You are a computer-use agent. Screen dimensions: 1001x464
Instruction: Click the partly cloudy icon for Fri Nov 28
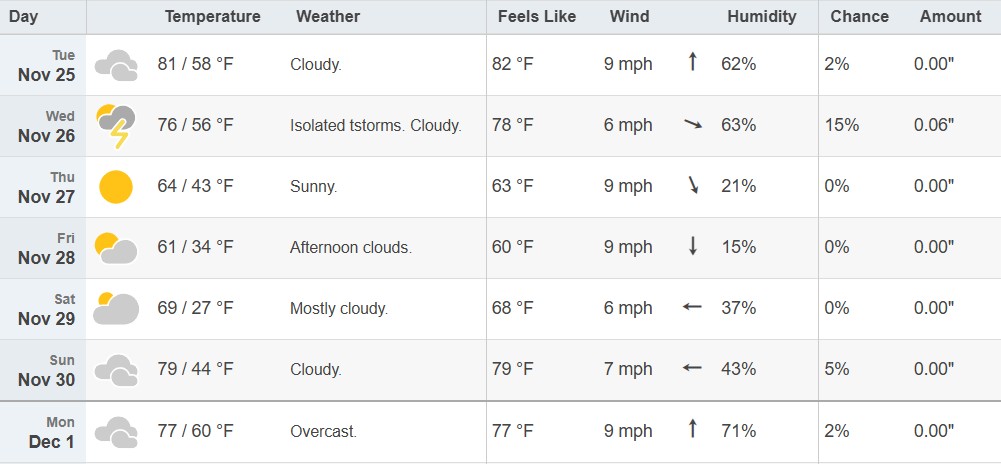click(116, 247)
